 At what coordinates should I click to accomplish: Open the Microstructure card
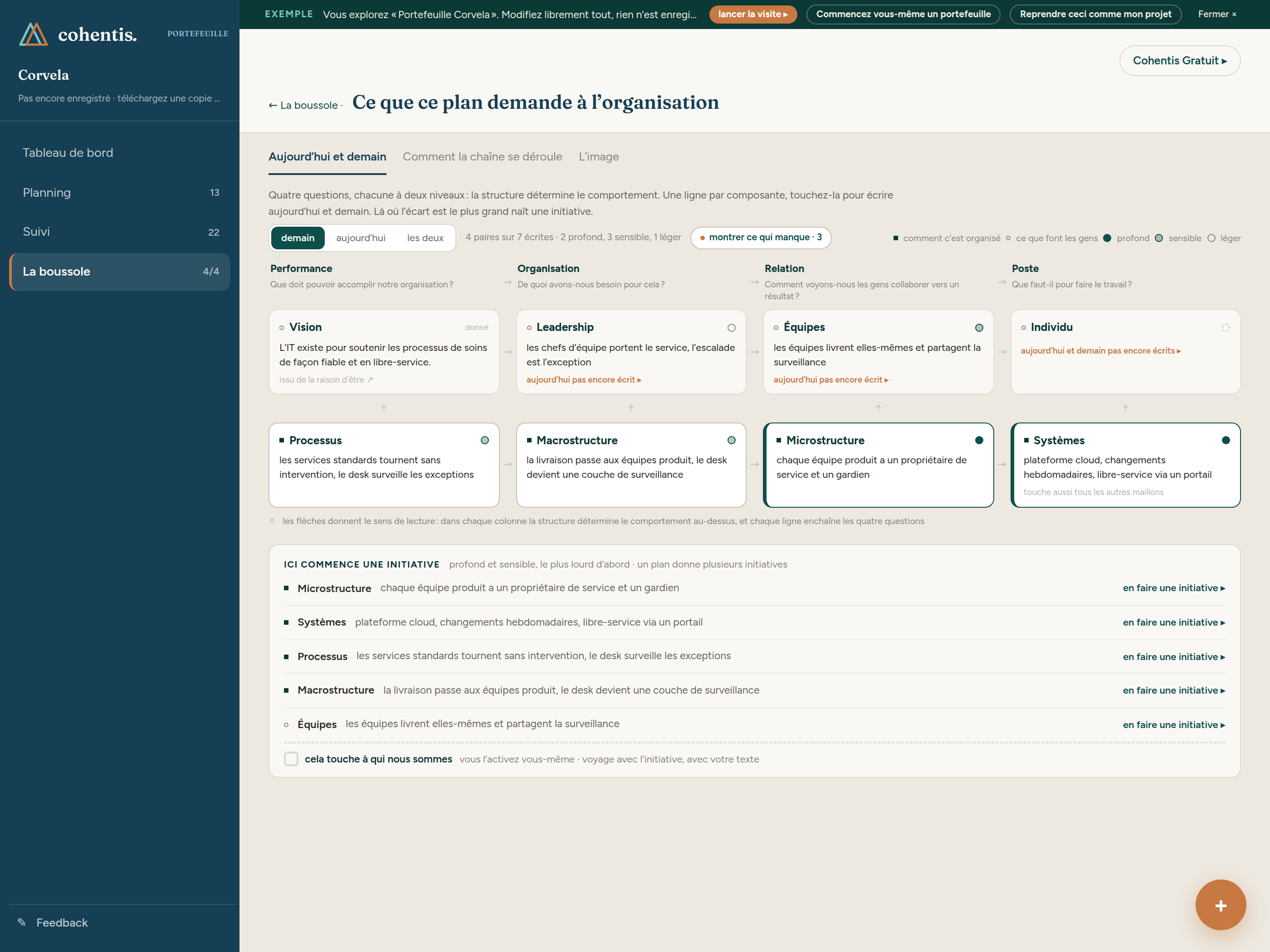878,465
